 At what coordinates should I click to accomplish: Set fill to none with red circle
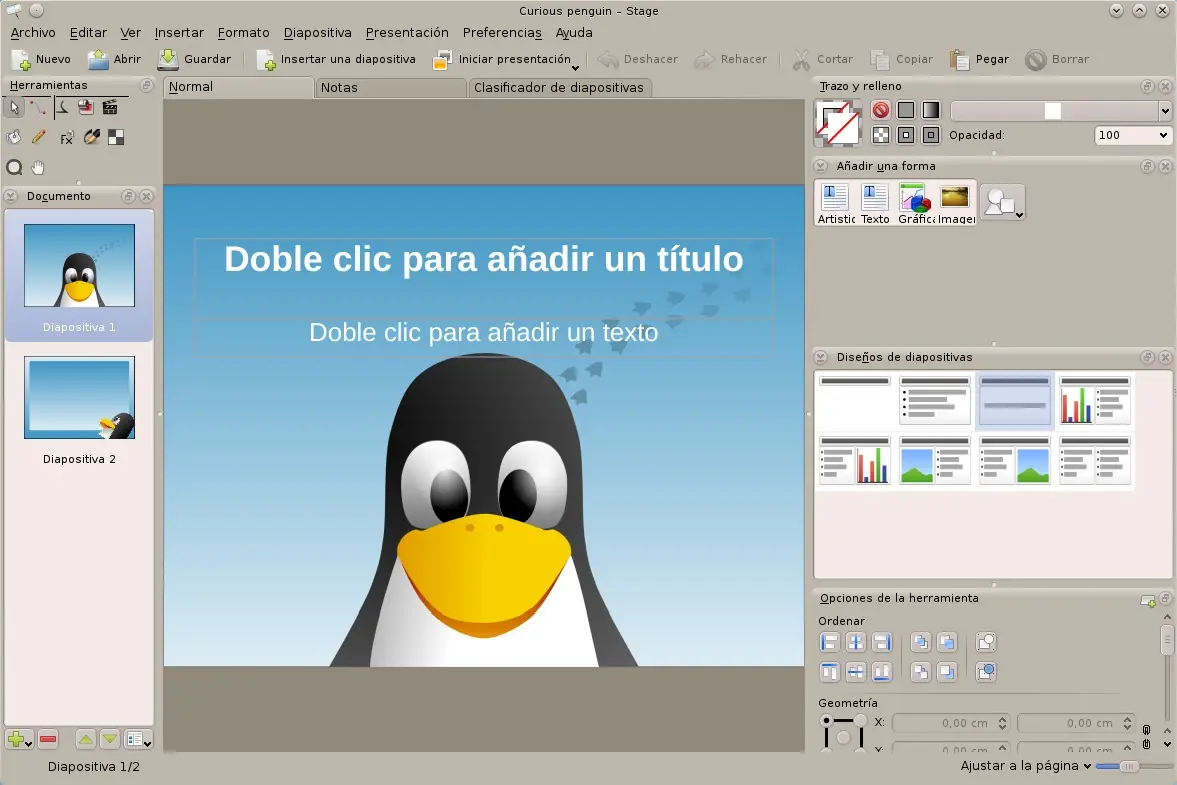(x=880, y=110)
